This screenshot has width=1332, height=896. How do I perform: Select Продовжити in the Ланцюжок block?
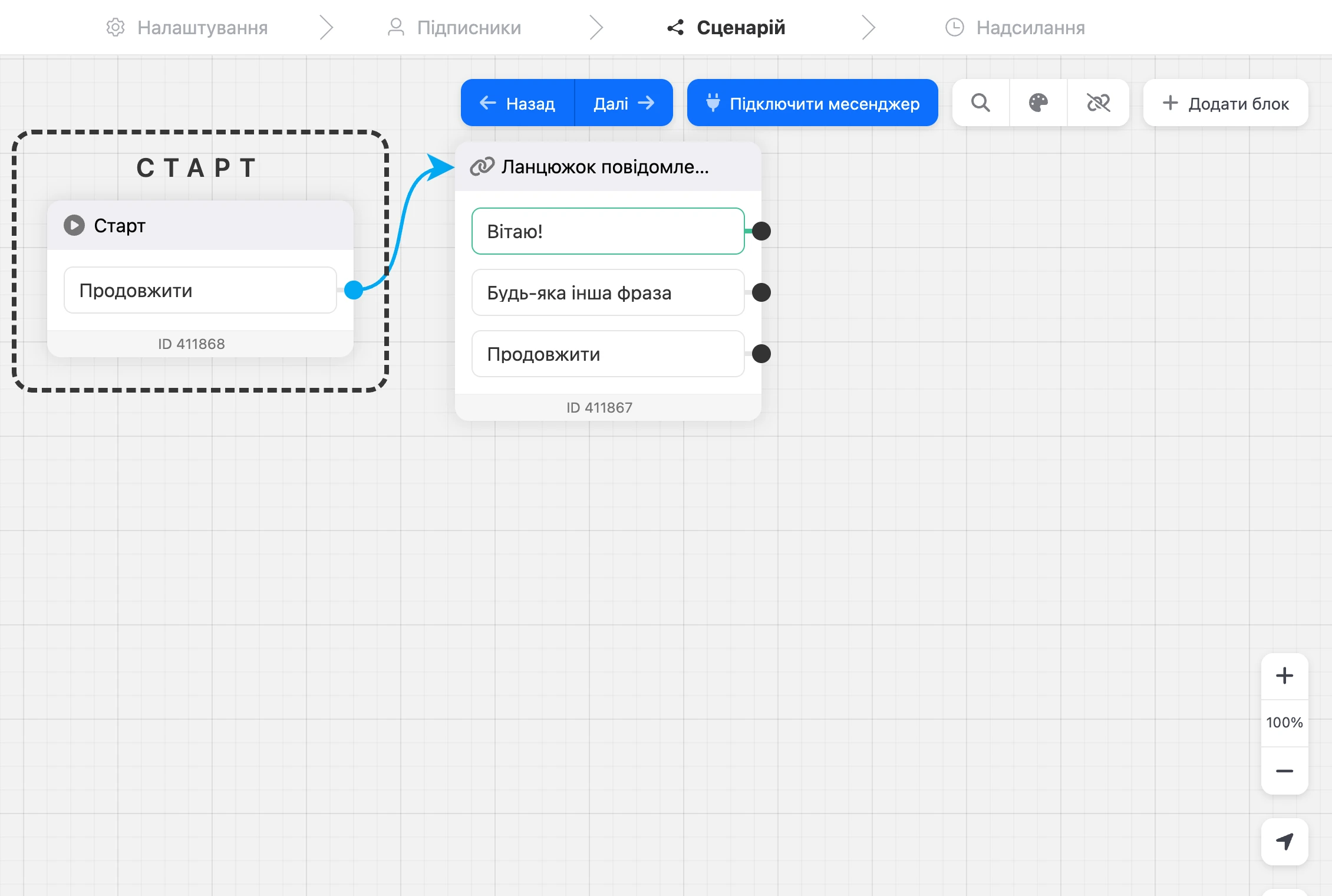tap(608, 354)
